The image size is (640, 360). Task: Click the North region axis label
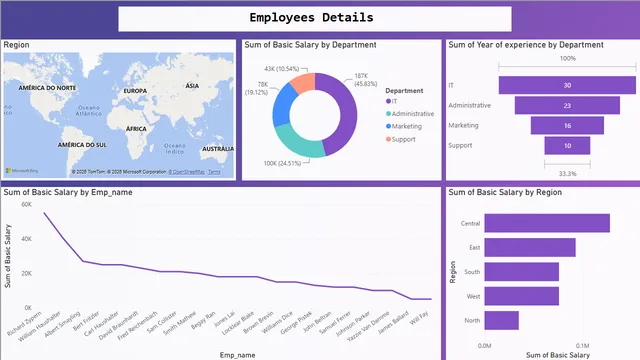(x=472, y=320)
